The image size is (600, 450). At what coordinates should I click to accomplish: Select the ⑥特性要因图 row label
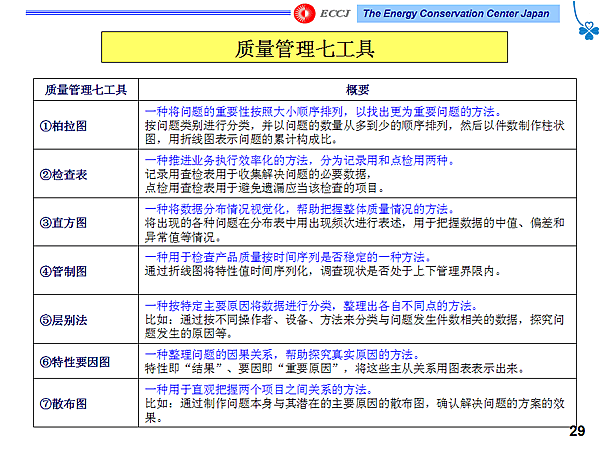tap(74, 361)
